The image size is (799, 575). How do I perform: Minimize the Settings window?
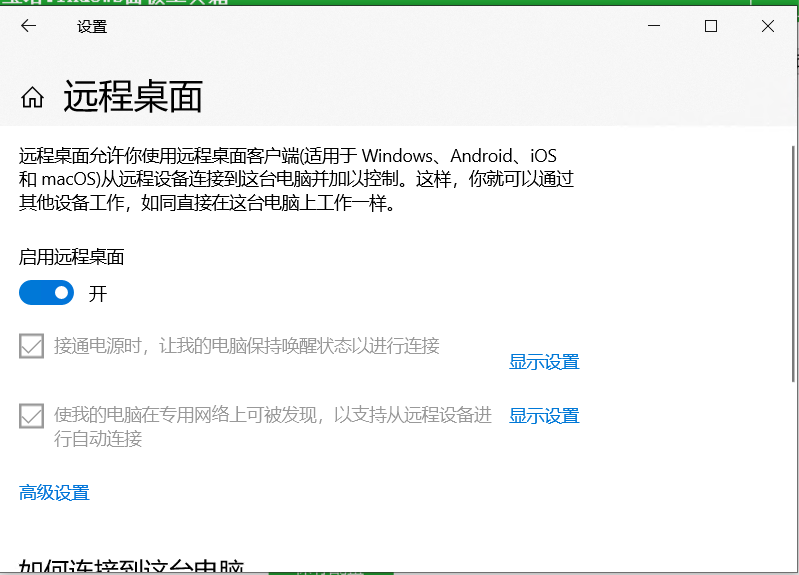(655, 27)
